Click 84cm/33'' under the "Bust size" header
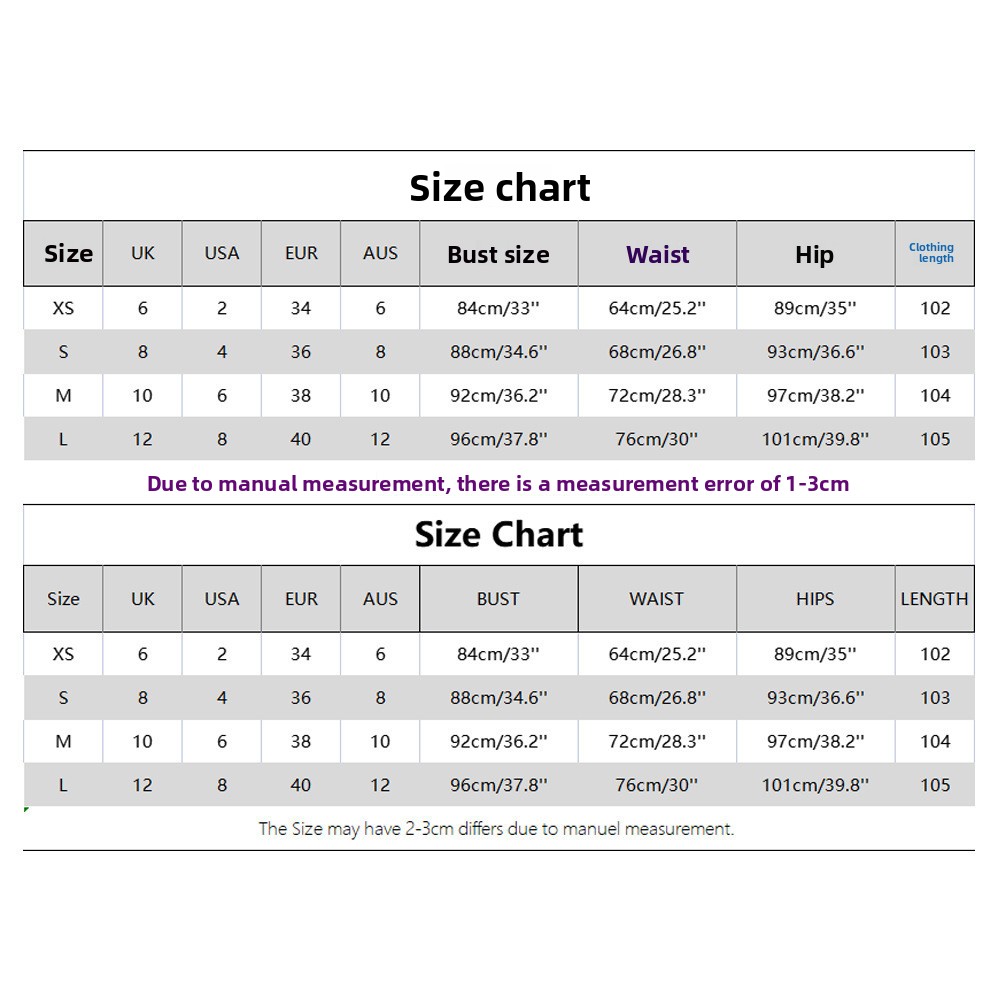This screenshot has height=1000, width=1000. [x=498, y=308]
